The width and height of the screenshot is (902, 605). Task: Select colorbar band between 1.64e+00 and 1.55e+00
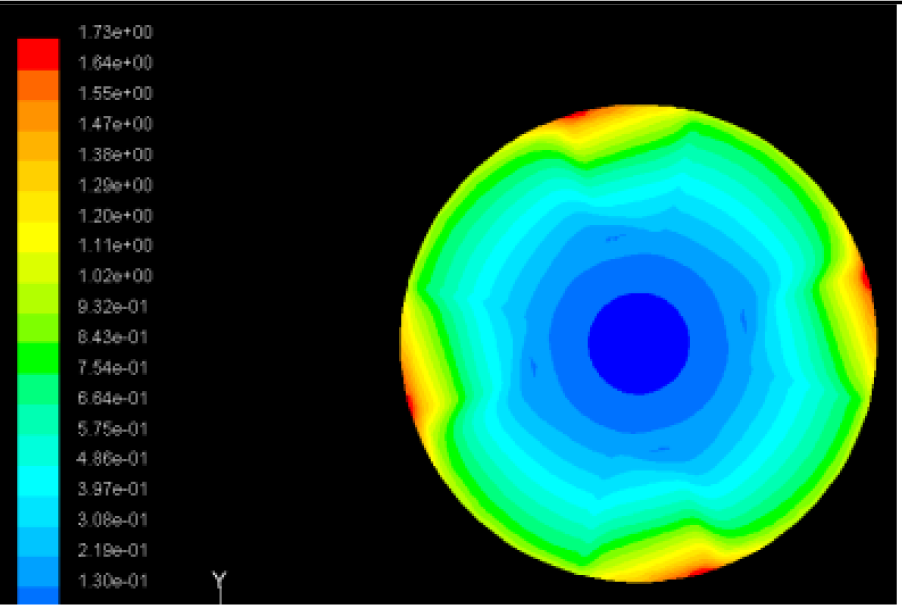tap(38, 85)
